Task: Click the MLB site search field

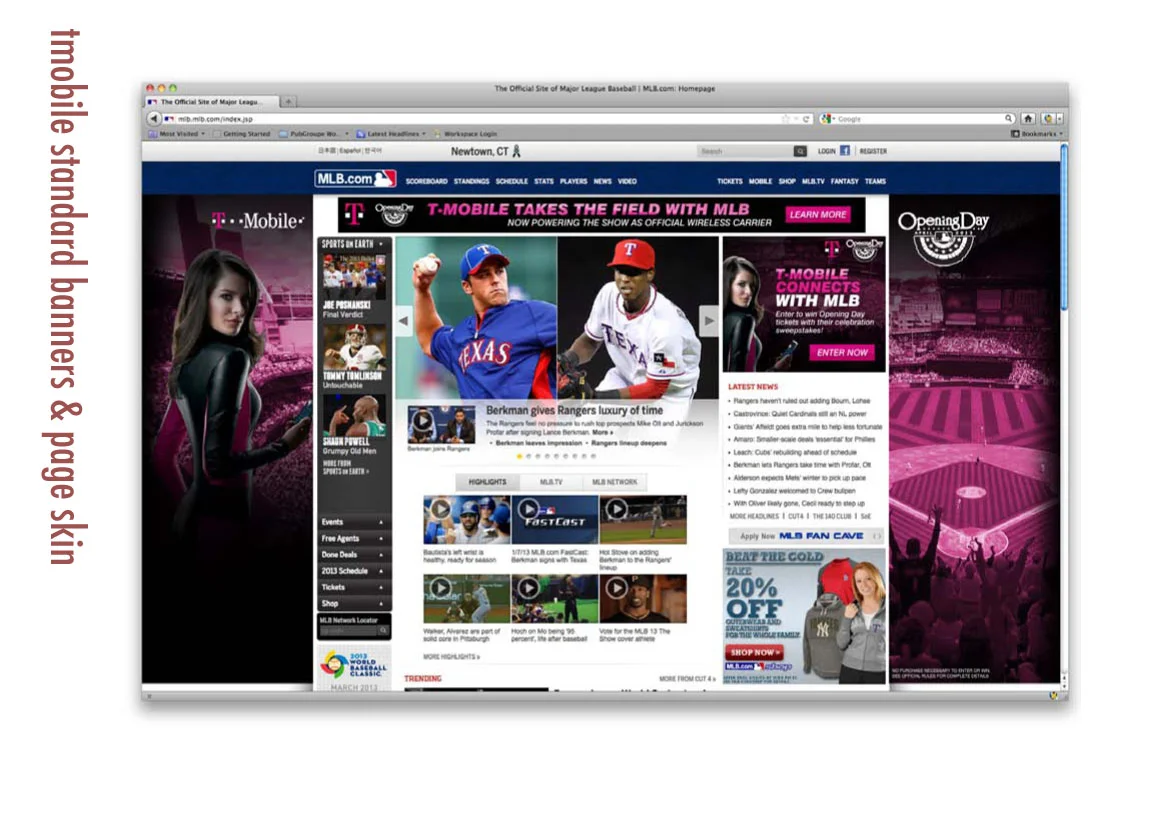Action: [x=745, y=151]
